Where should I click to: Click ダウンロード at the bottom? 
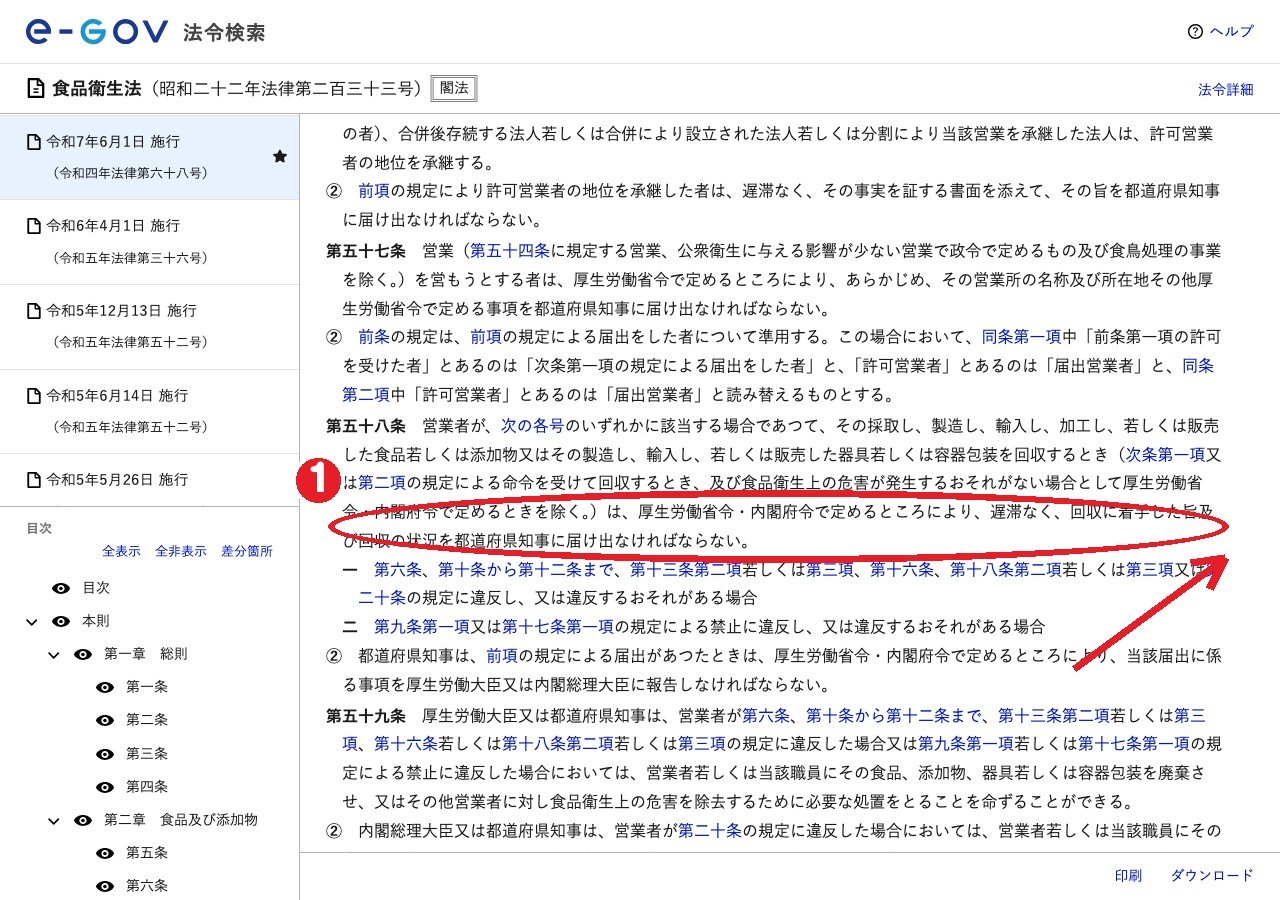(x=1212, y=875)
